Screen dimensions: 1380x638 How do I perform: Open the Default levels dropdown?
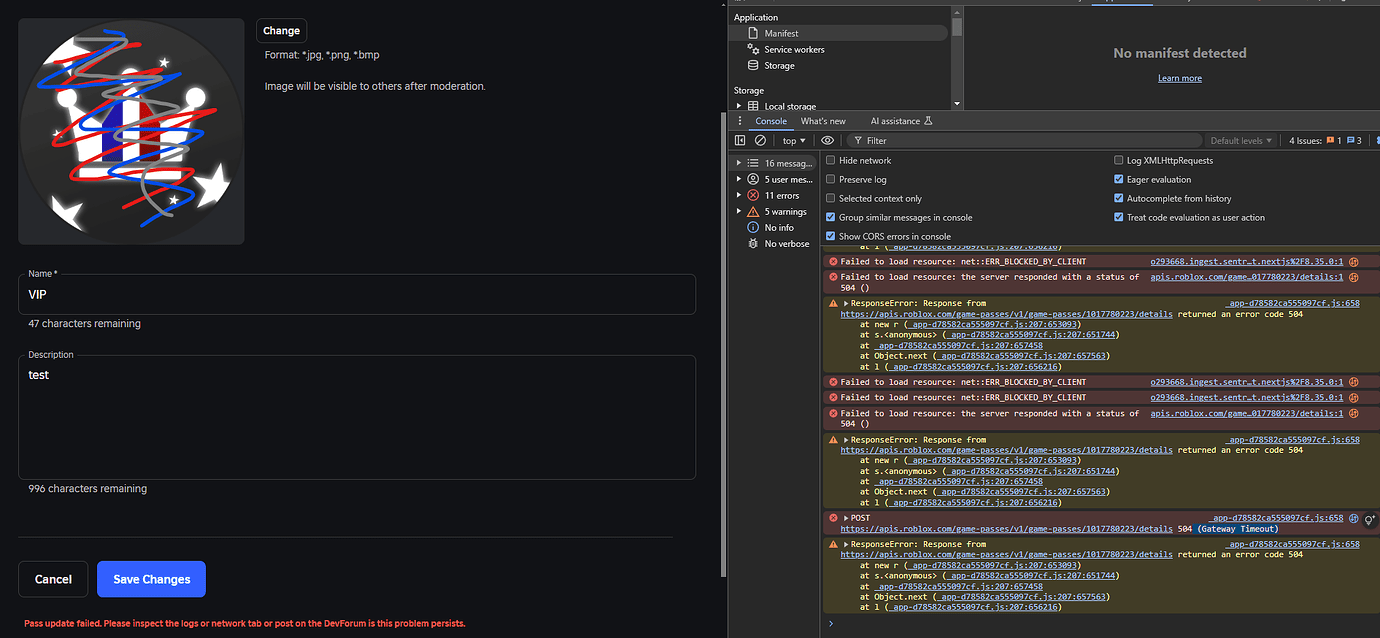(1241, 141)
